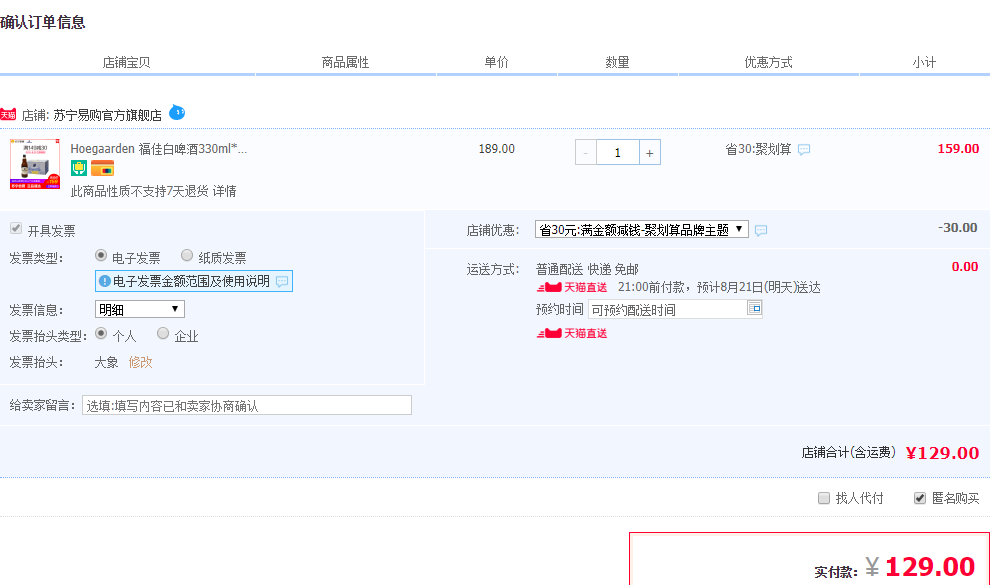
Task: Click the 给卖家留言 message input field
Action: coord(247,405)
